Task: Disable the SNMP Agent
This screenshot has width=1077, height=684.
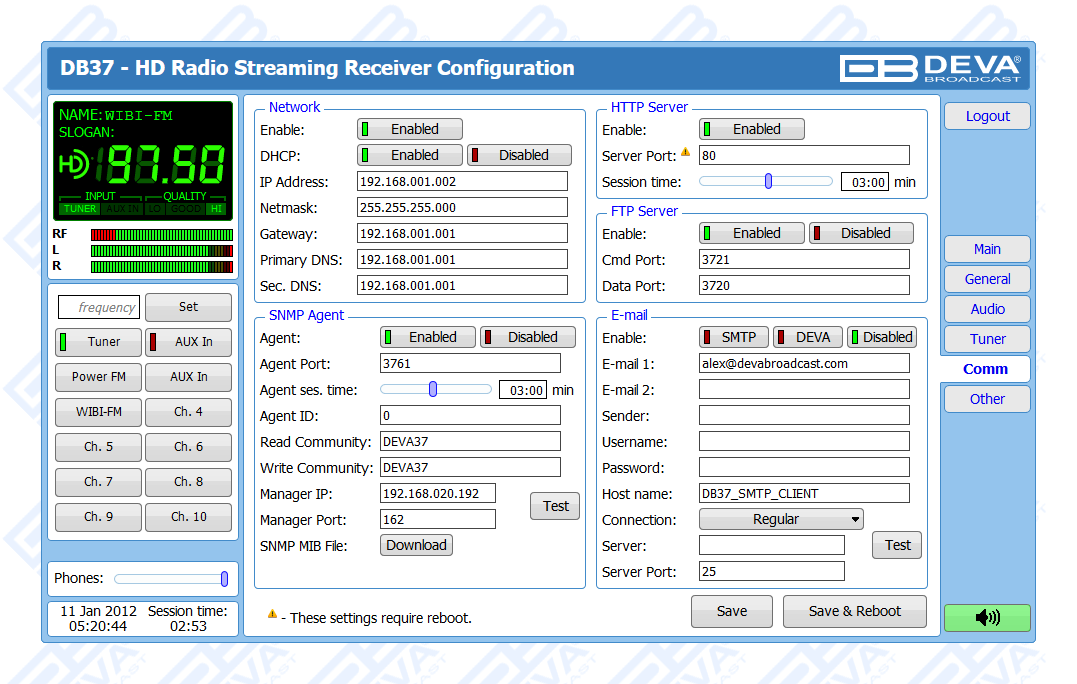Action: [x=528, y=337]
